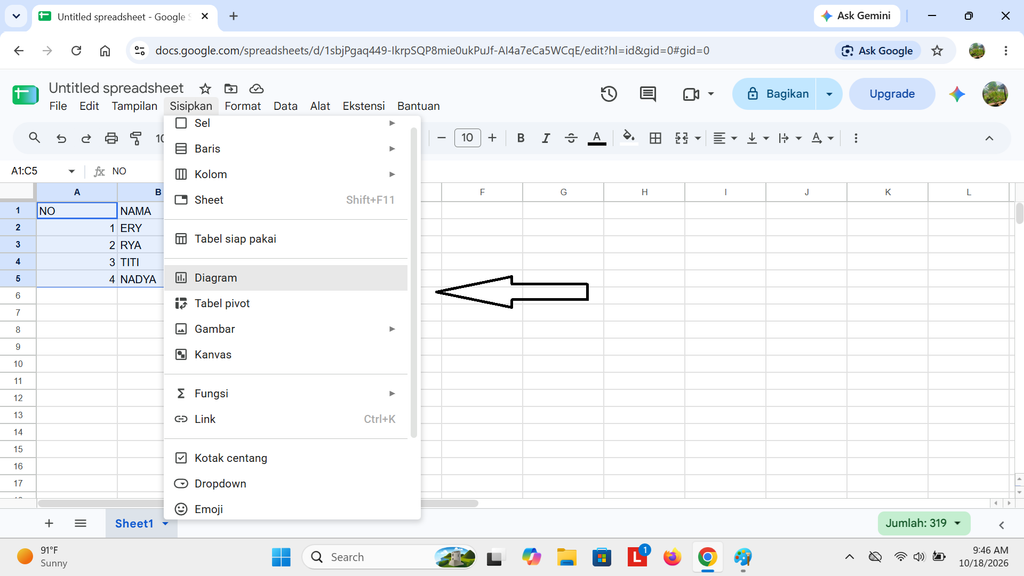Toggle italic formatting
The image size is (1024, 576).
tap(545, 138)
